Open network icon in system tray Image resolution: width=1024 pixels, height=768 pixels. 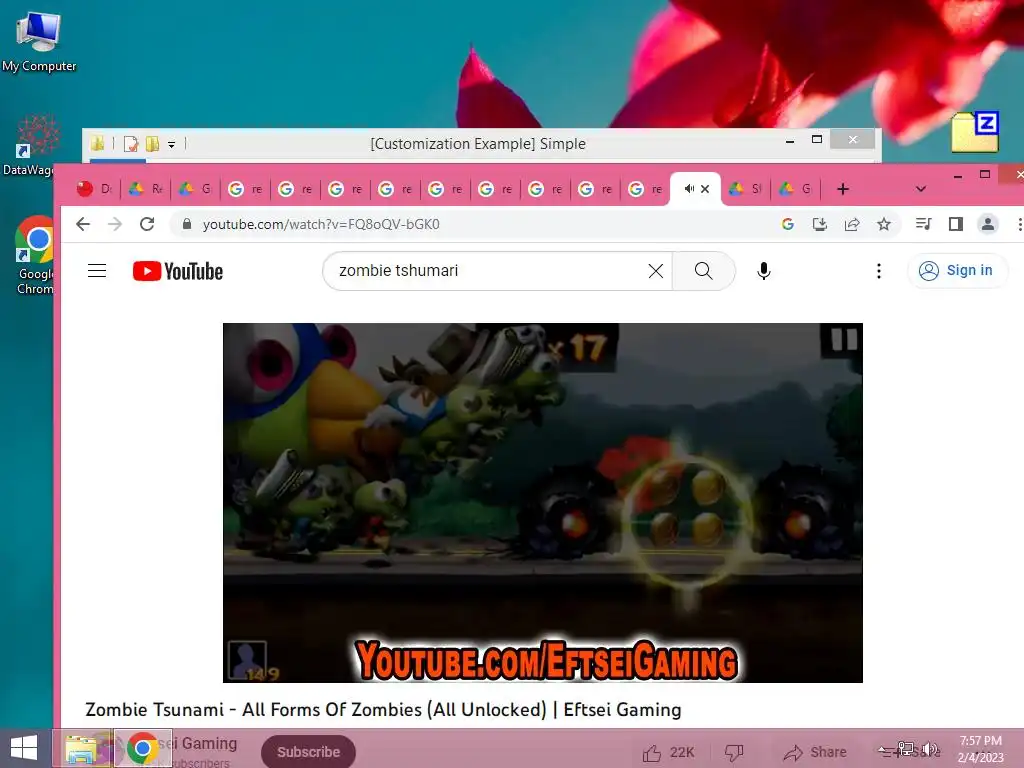906,749
